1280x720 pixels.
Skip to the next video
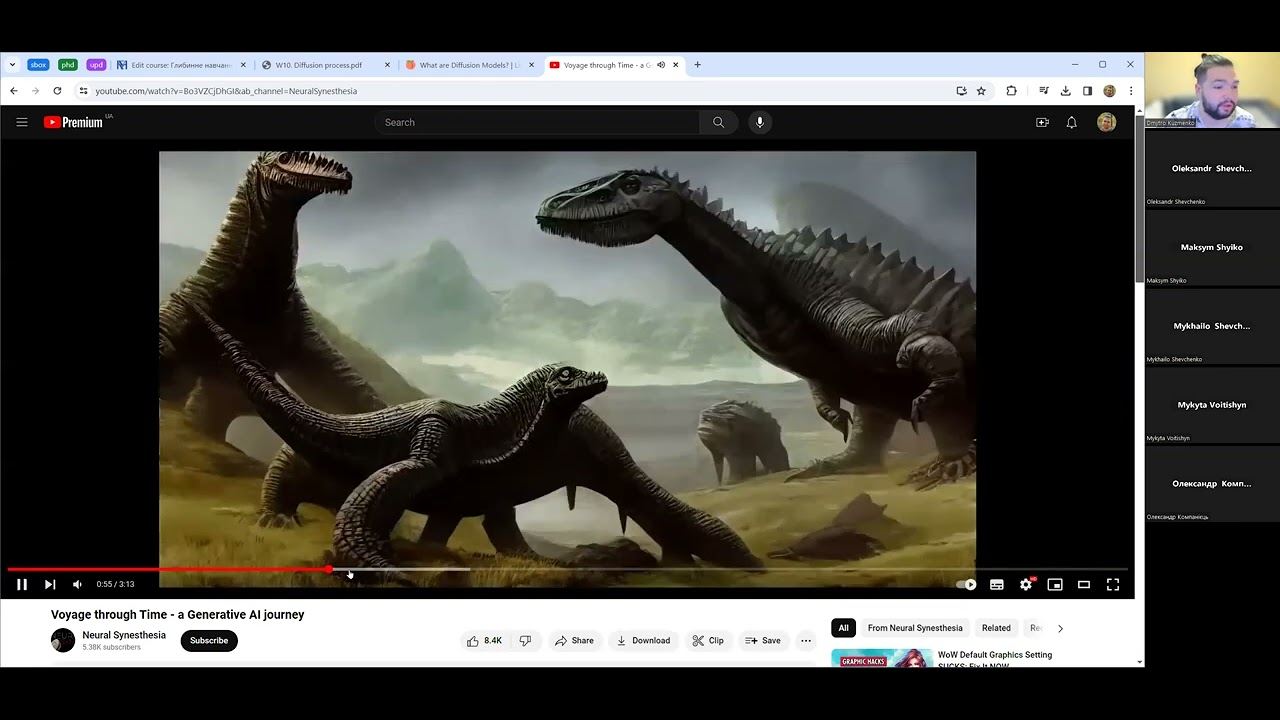[x=50, y=584]
